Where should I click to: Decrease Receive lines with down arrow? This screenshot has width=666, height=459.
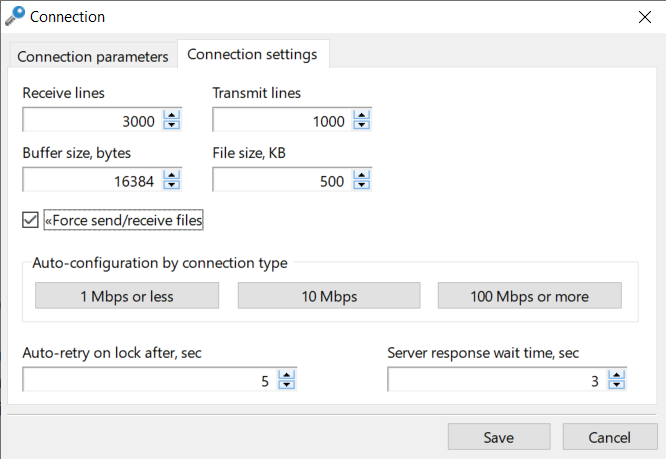click(172, 125)
